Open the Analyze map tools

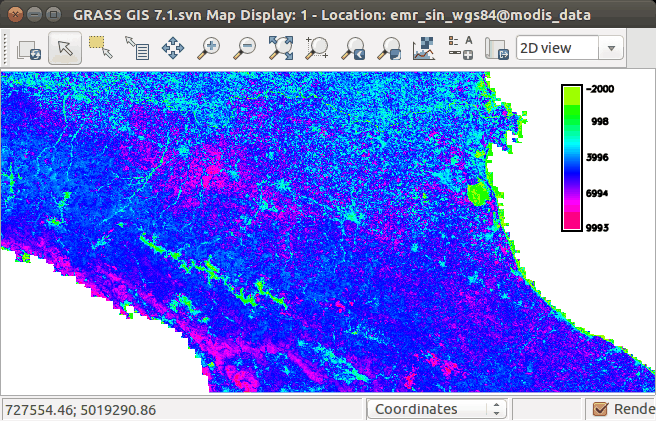click(x=424, y=47)
